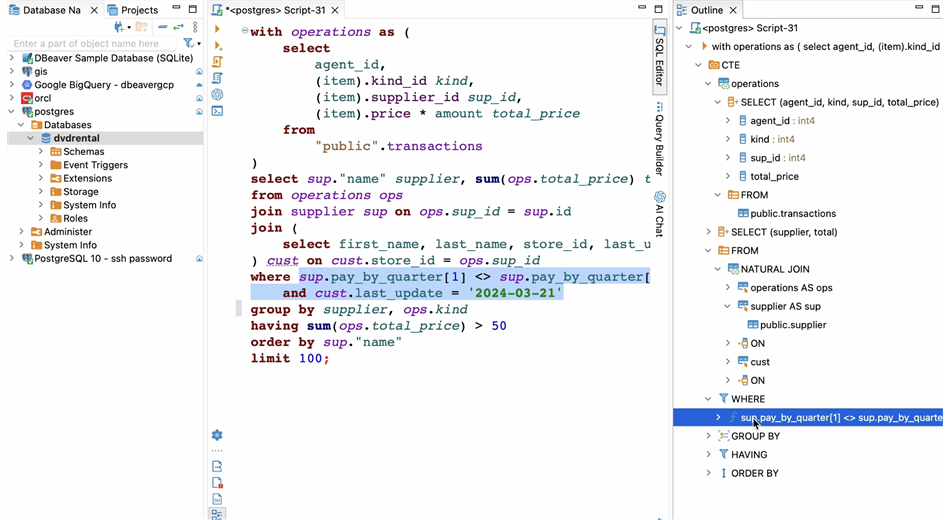This screenshot has height=520, width=950.
Task: Select the Script-31 editor tab
Action: tap(277, 10)
